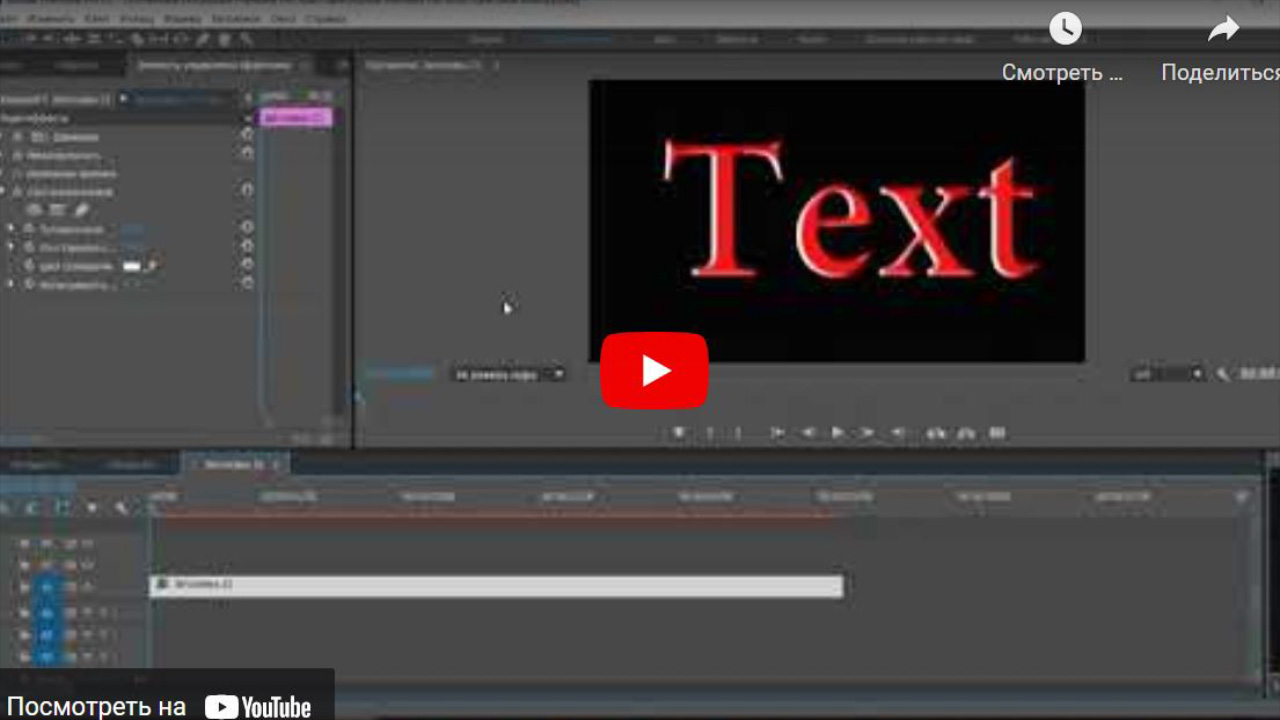Reset the Opacity effect parameters
Screen dimensions: 1280x720
click(x=247, y=154)
